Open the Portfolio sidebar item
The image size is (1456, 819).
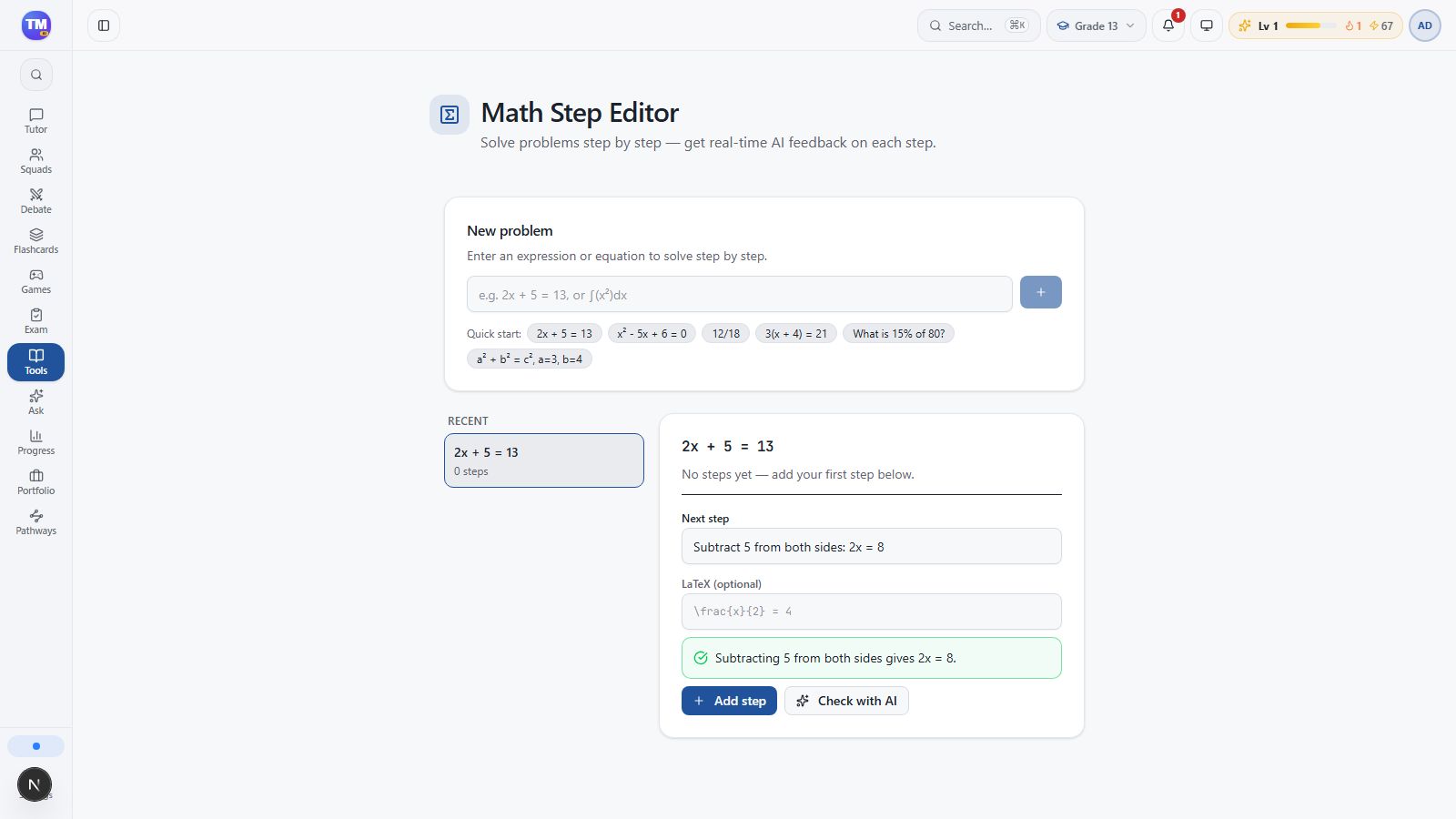(x=35, y=482)
